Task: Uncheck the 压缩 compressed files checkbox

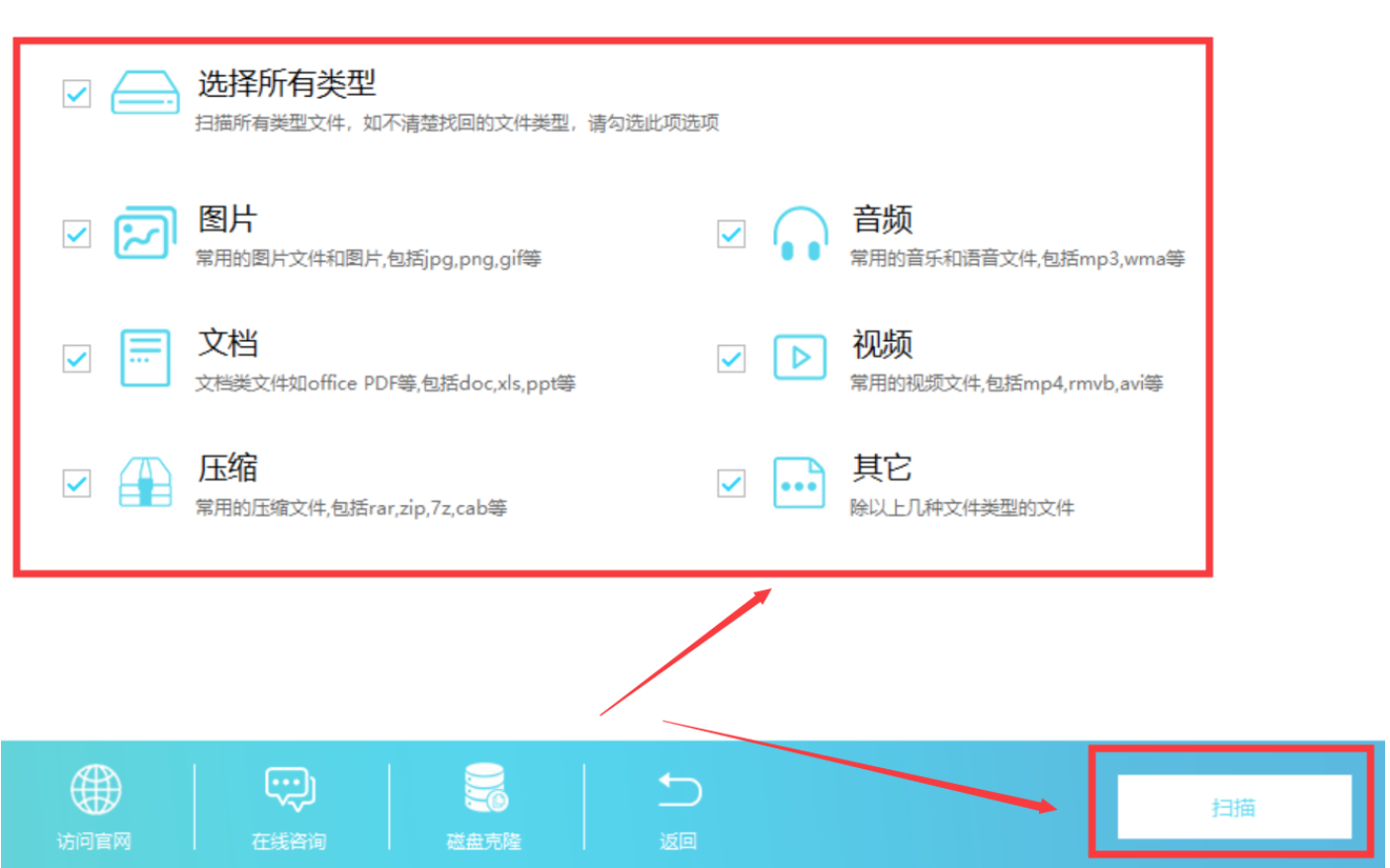Action: click(77, 483)
